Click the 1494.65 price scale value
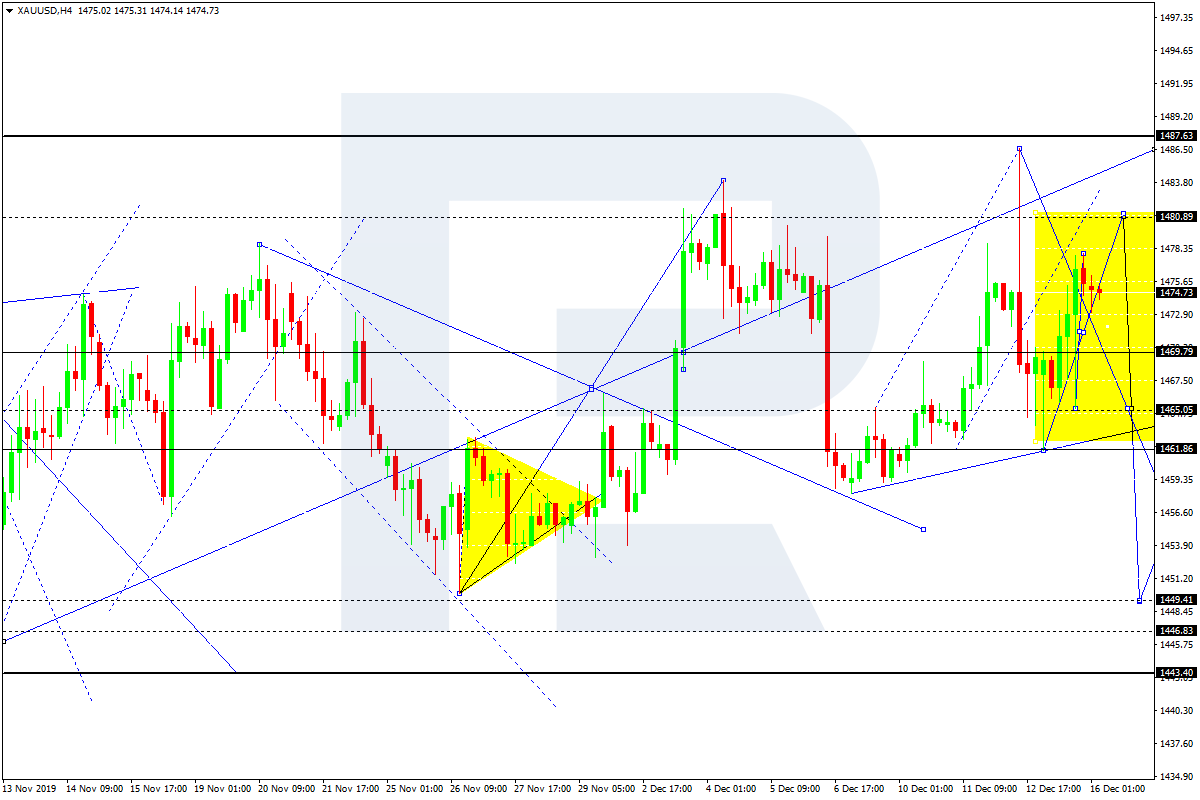This screenshot has height=800, width=1200. click(1176, 50)
